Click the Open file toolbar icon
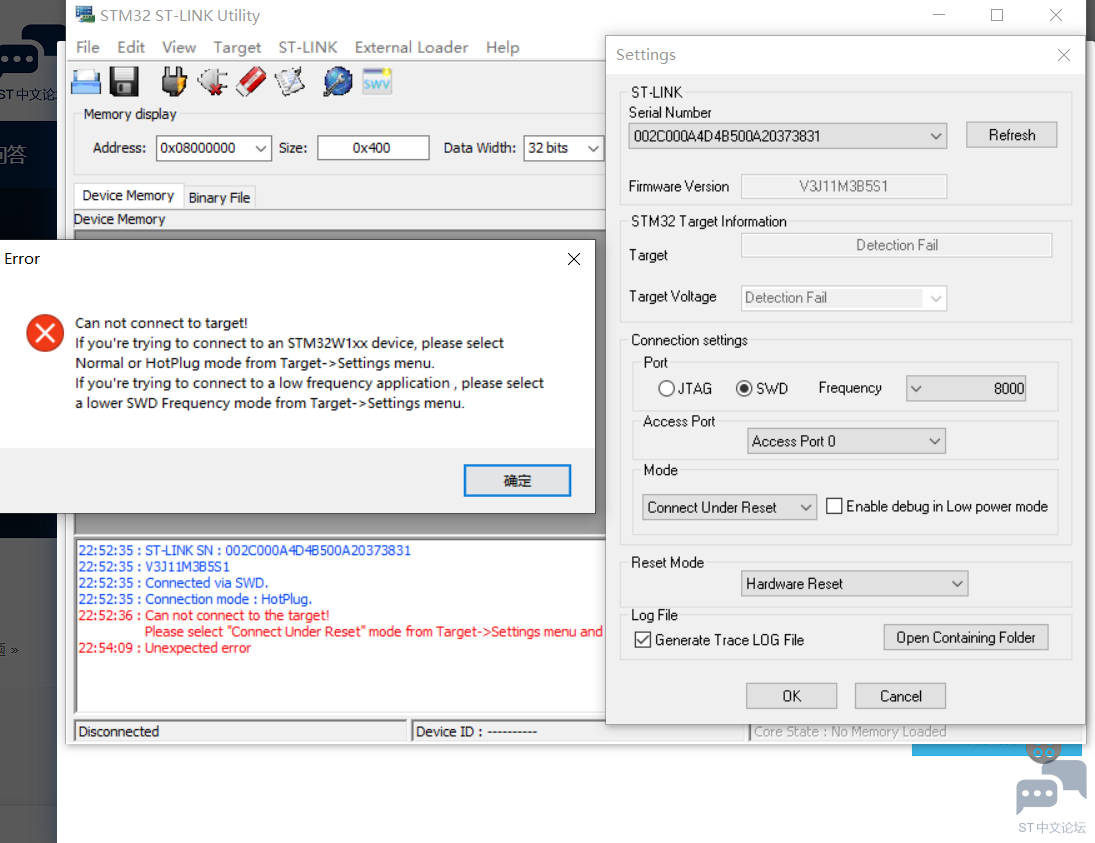 tap(86, 82)
